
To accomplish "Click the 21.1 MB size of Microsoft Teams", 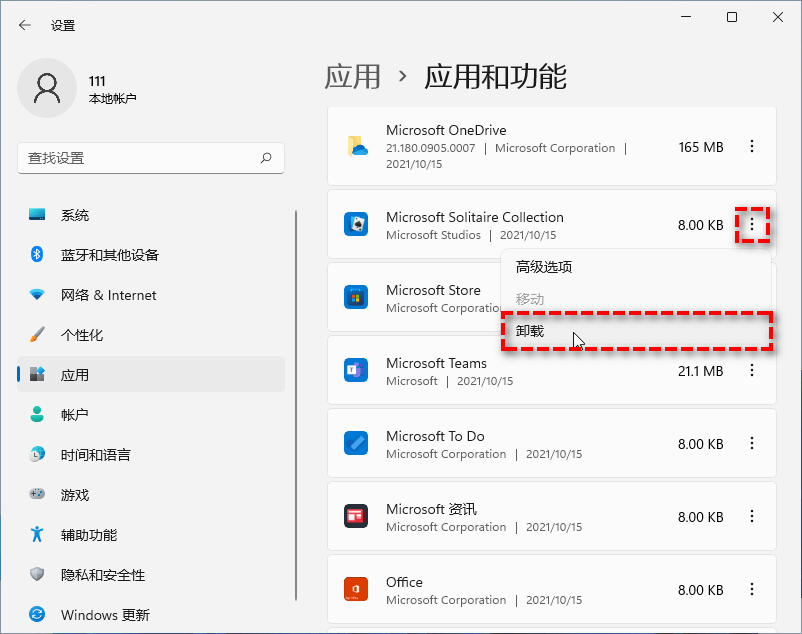I will [701, 371].
